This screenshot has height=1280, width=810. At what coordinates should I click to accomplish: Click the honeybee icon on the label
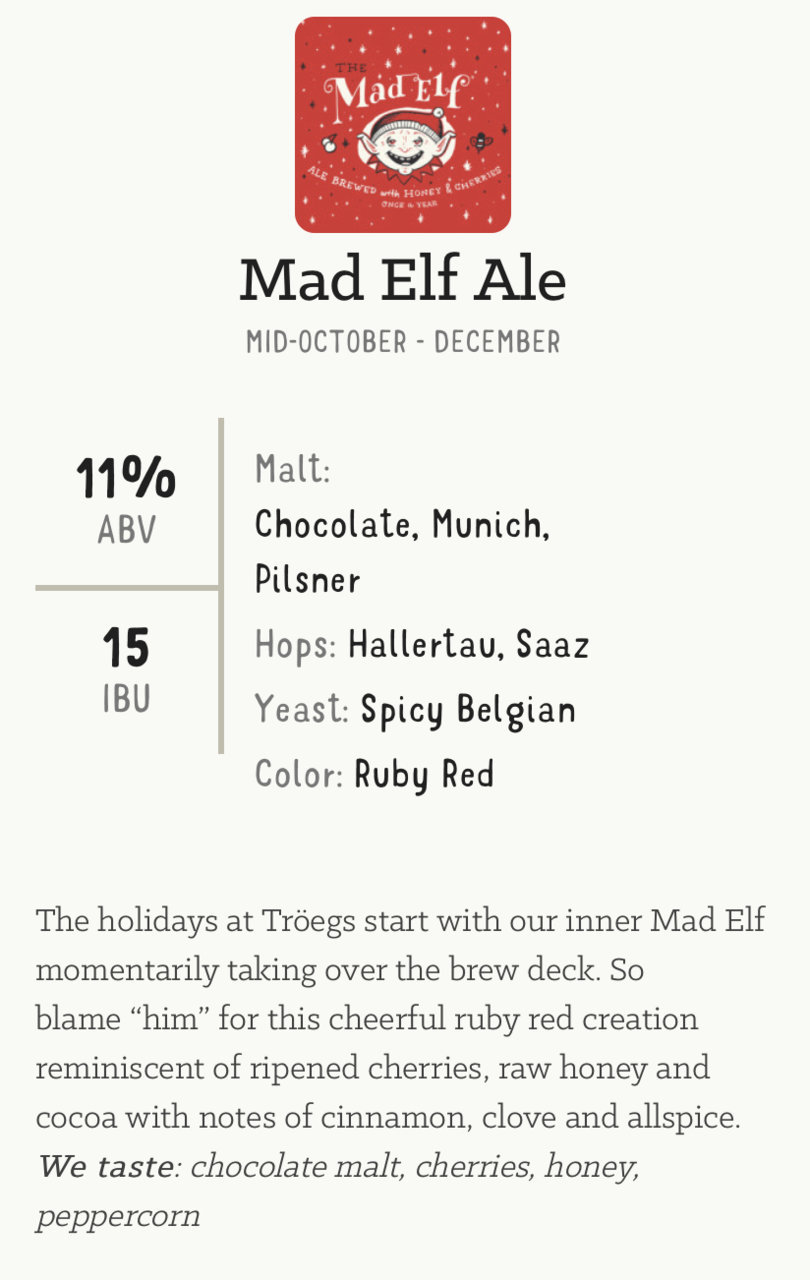(x=481, y=141)
